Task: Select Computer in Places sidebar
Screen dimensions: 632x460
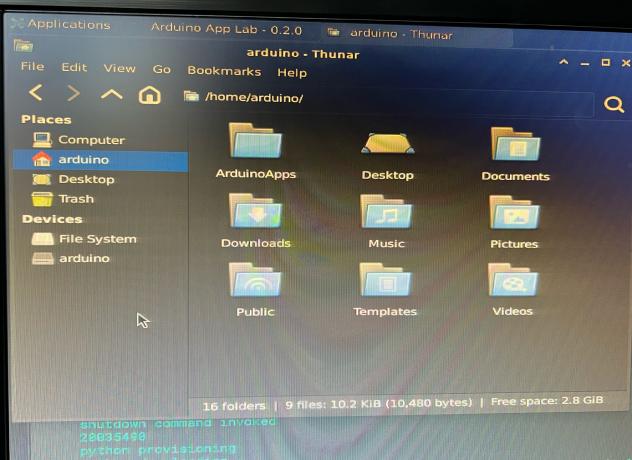Action: [90, 140]
